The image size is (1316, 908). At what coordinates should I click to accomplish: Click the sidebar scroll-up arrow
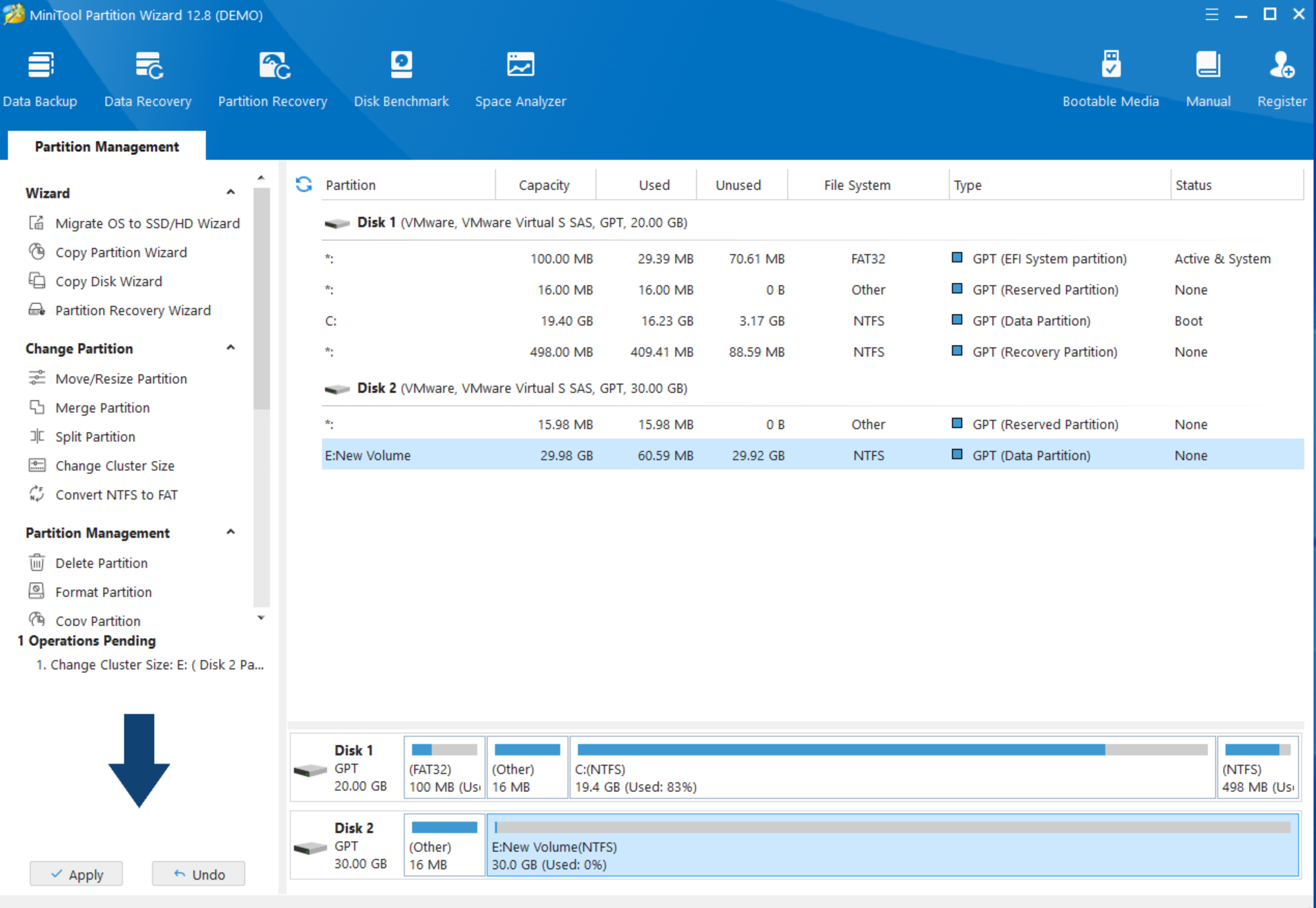[261, 178]
